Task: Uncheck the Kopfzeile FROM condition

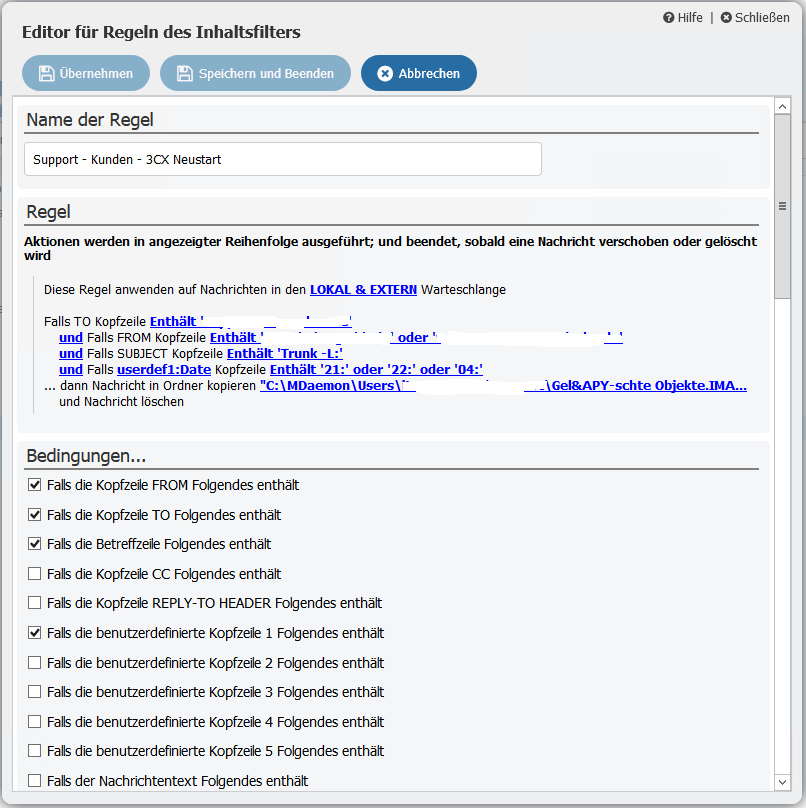Action: pyautogui.click(x=35, y=485)
